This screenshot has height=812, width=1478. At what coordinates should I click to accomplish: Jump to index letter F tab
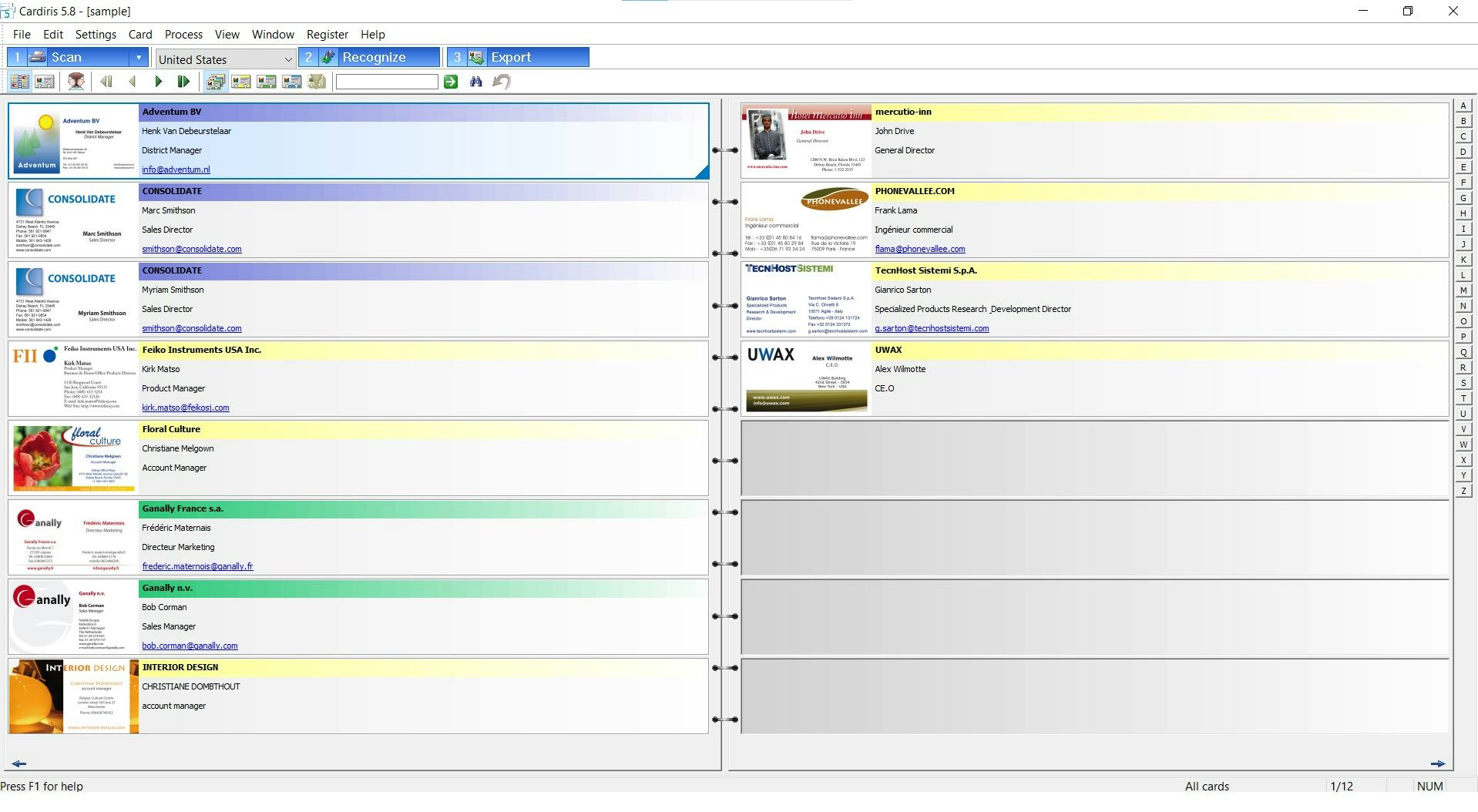pos(1463,183)
